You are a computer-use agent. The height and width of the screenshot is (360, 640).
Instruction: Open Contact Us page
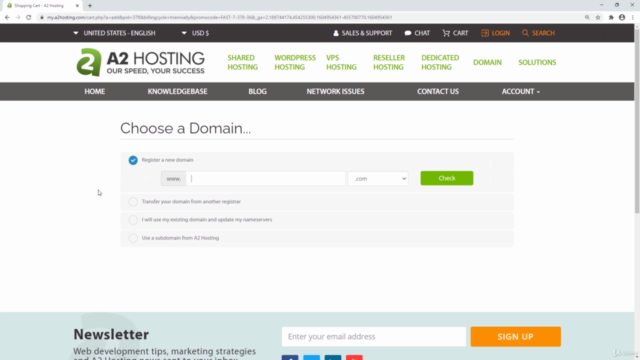point(438,91)
